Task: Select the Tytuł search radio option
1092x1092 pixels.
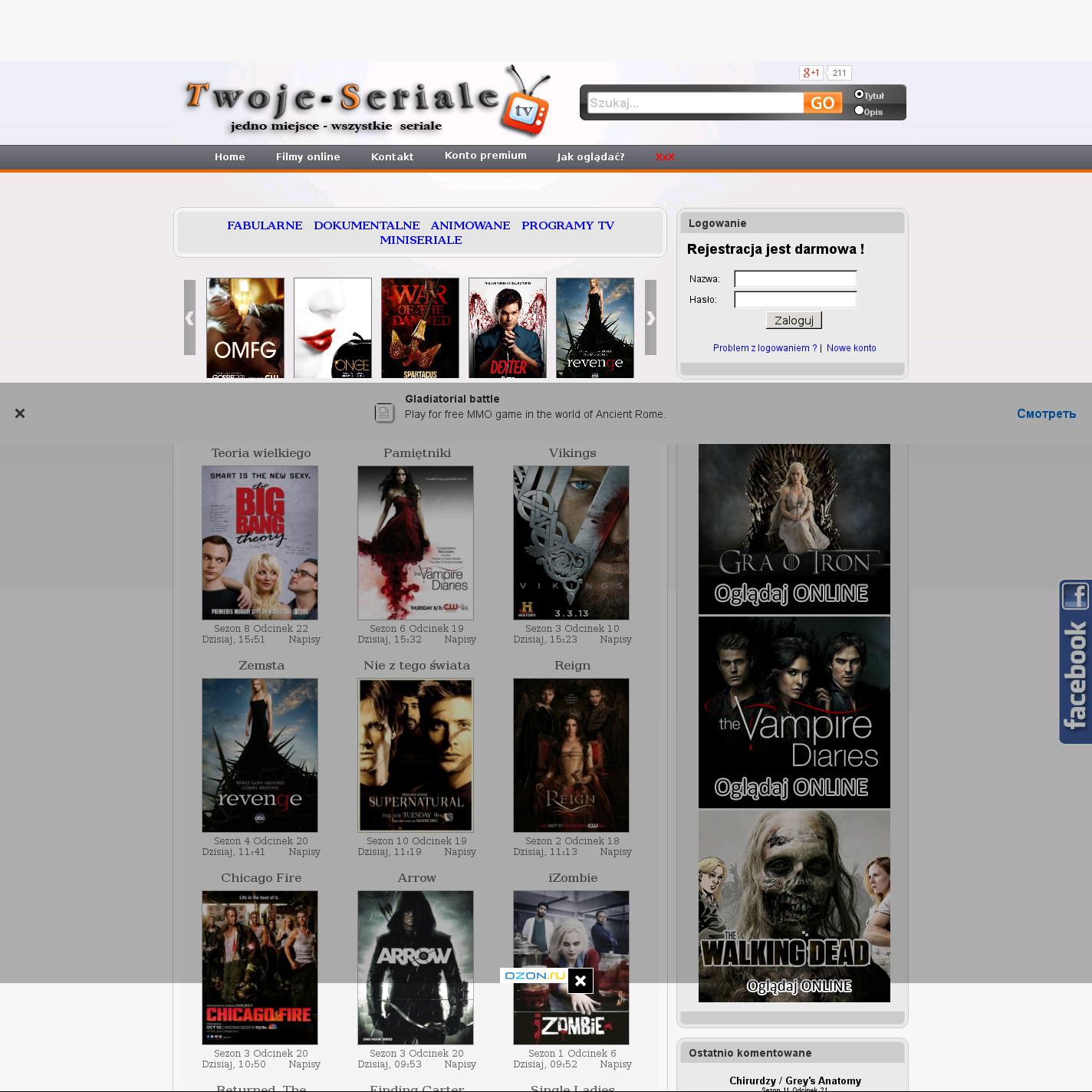Action: coord(859,94)
